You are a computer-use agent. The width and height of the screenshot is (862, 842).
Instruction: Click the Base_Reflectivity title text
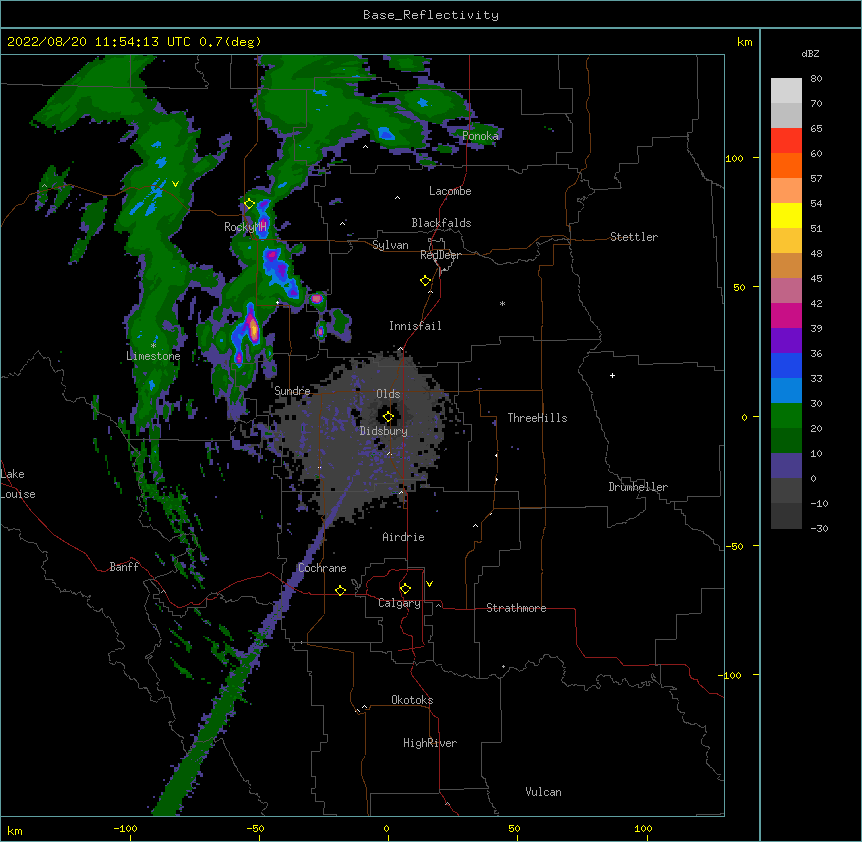pos(431,15)
